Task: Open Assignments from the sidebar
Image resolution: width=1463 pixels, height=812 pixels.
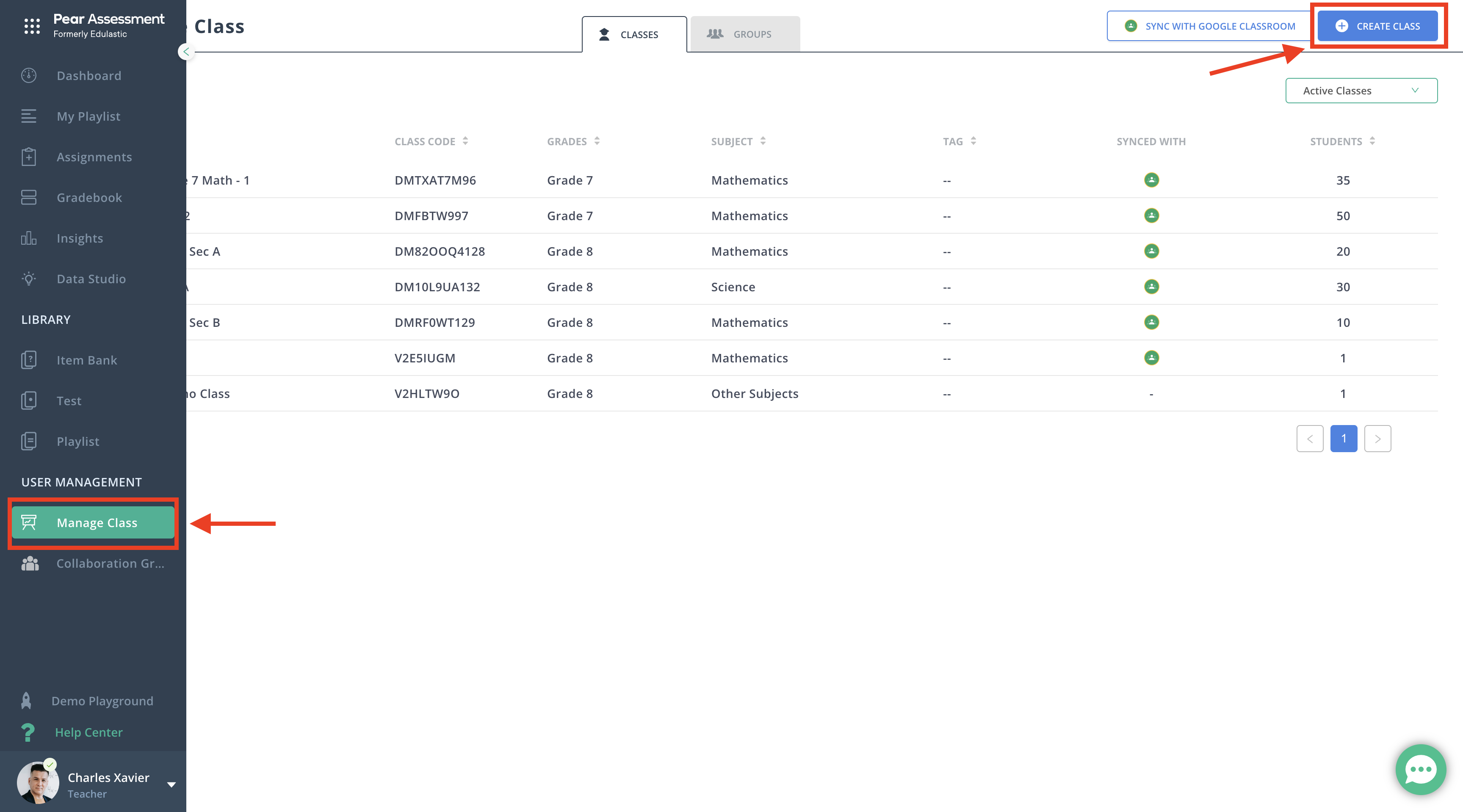Action: coord(94,157)
